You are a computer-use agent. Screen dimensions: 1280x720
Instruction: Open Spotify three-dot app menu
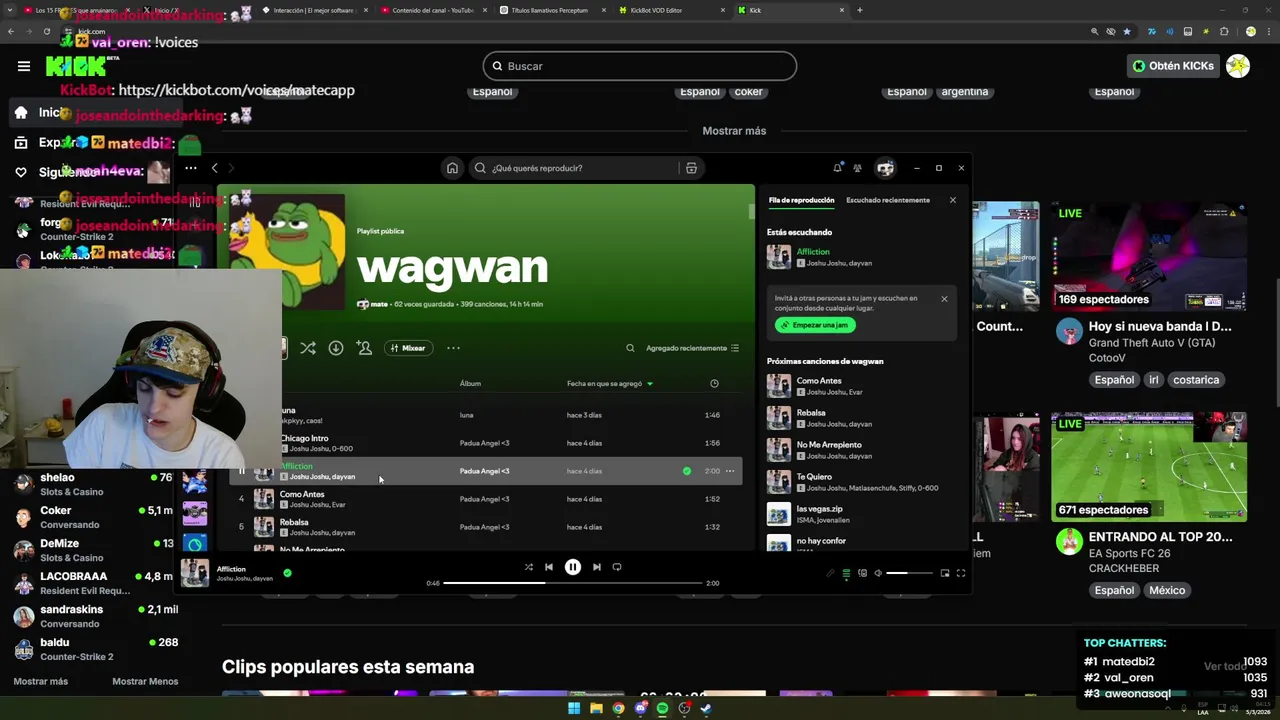pyautogui.click(x=190, y=168)
